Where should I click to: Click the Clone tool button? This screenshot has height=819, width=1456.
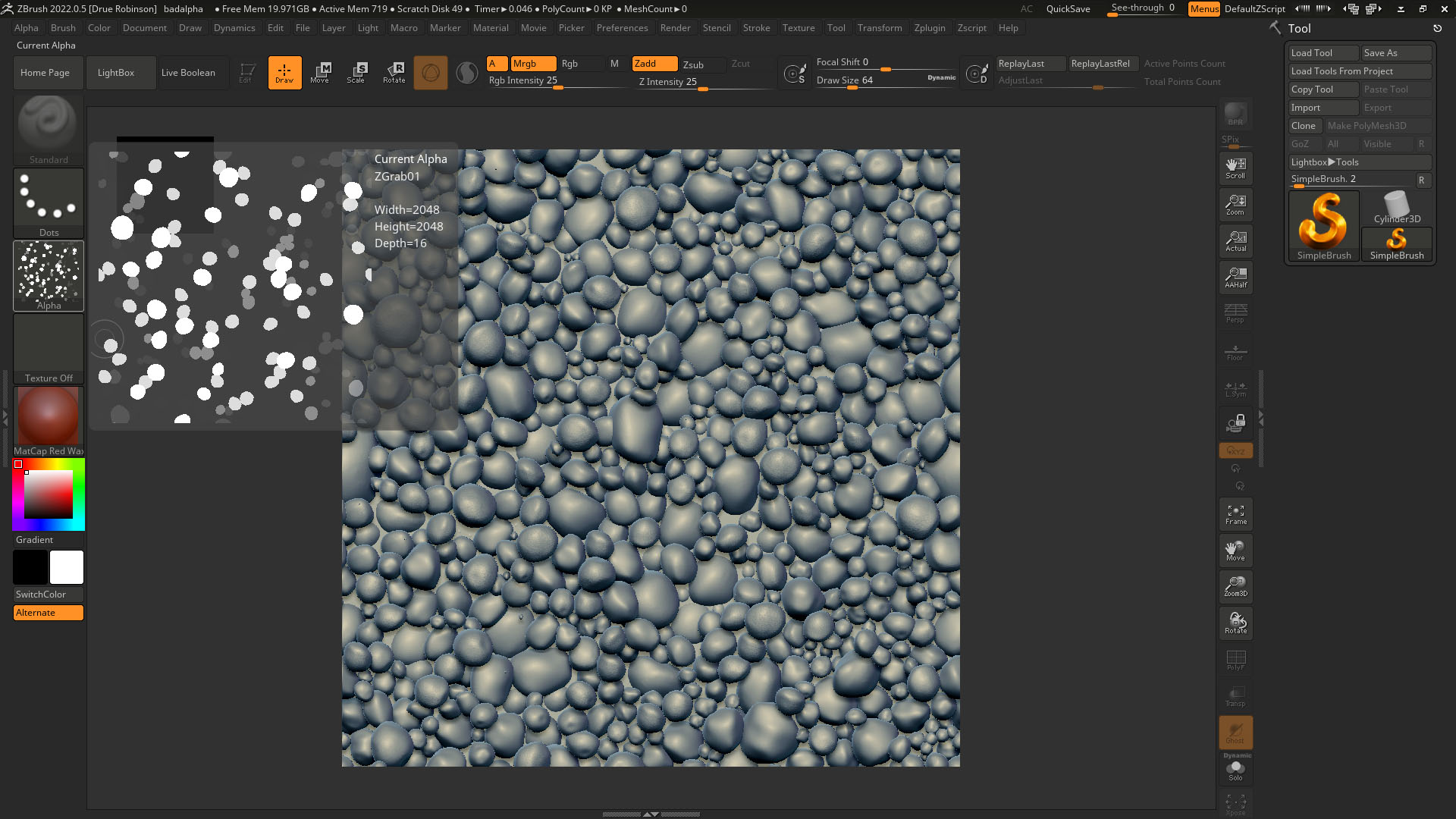pyautogui.click(x=1304, y=125)
